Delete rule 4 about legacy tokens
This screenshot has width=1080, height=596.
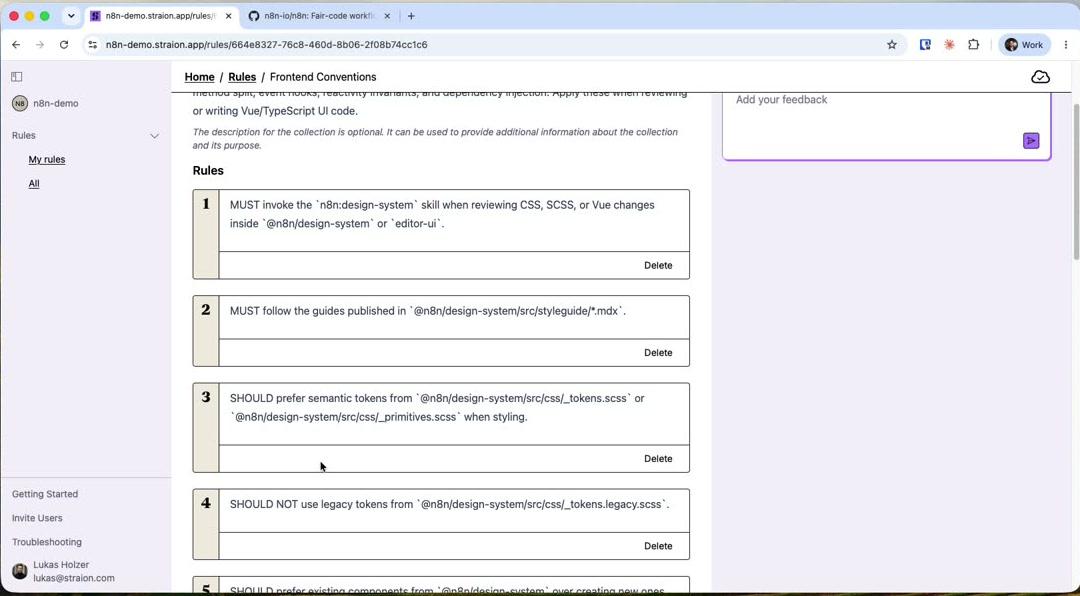pos(658,546)
